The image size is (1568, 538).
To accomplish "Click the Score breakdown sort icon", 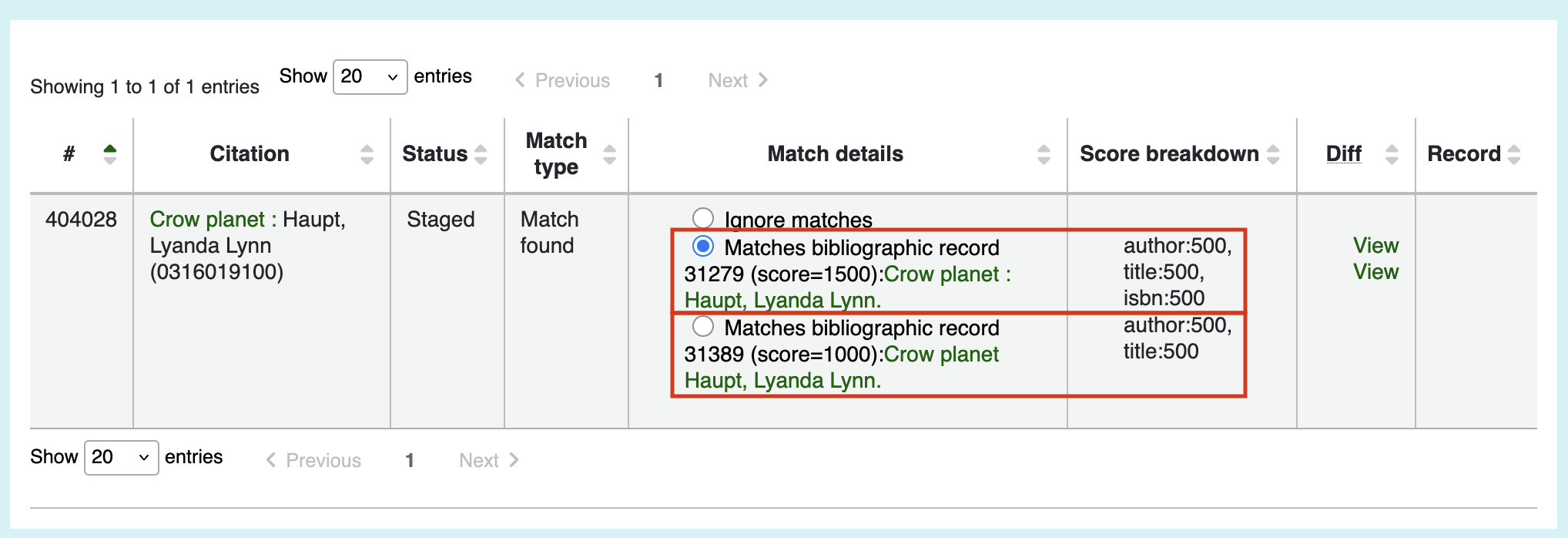I will [x=1273, y=154].
